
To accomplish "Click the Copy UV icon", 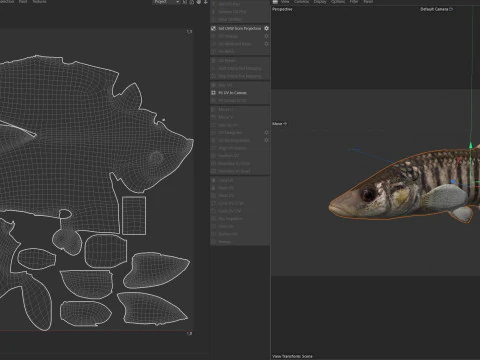I will [213, 180].
